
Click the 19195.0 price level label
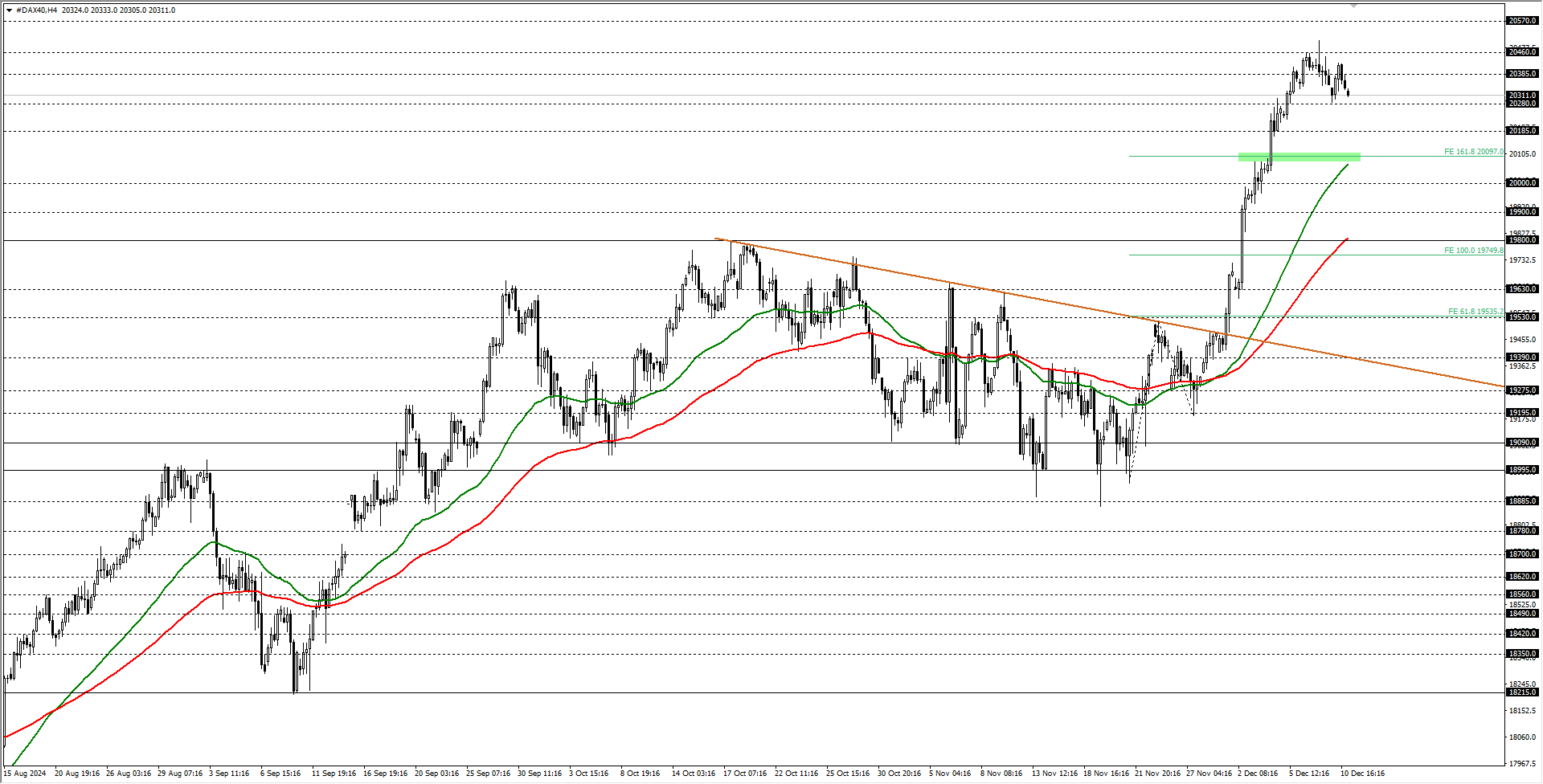1523,413
